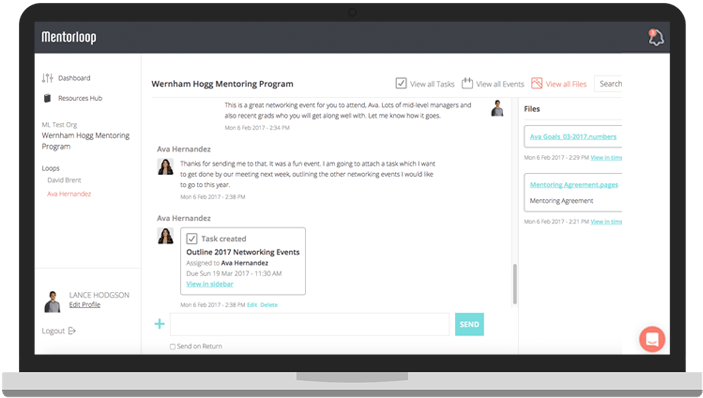Select Wernham Hogg Mentoring Program in sidebar
The height and width of the screenshot is (398, 703).
click(x=86, y=141)
